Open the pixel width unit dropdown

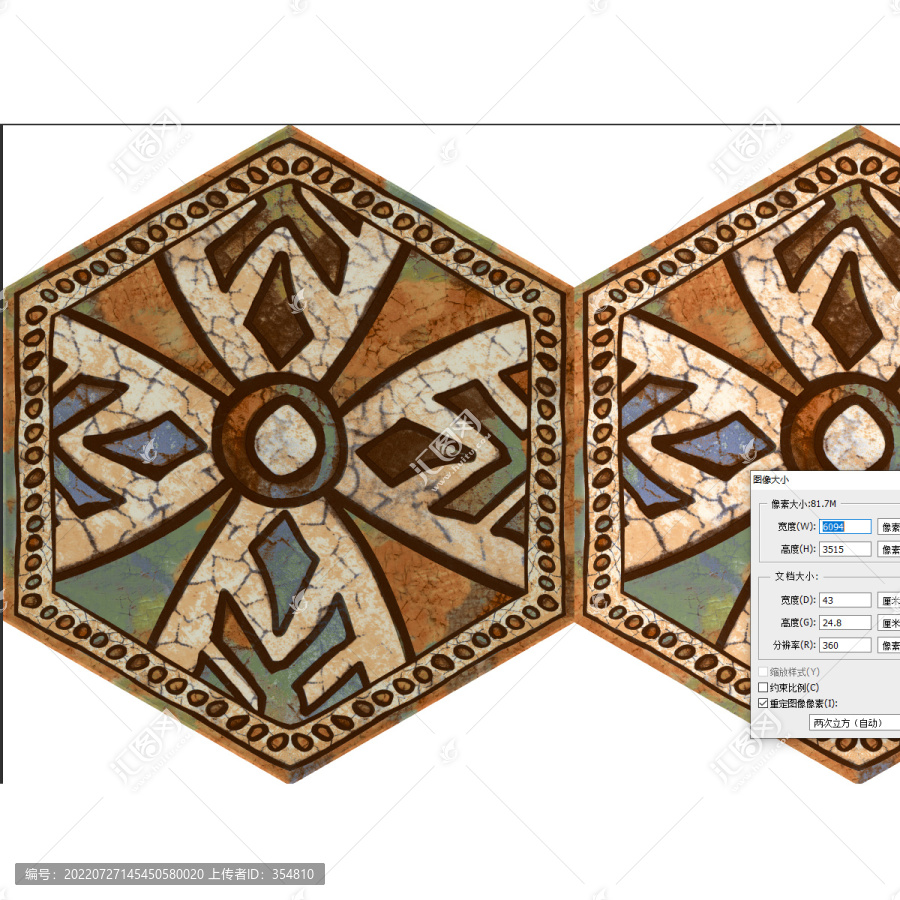(x=889, y=526)
